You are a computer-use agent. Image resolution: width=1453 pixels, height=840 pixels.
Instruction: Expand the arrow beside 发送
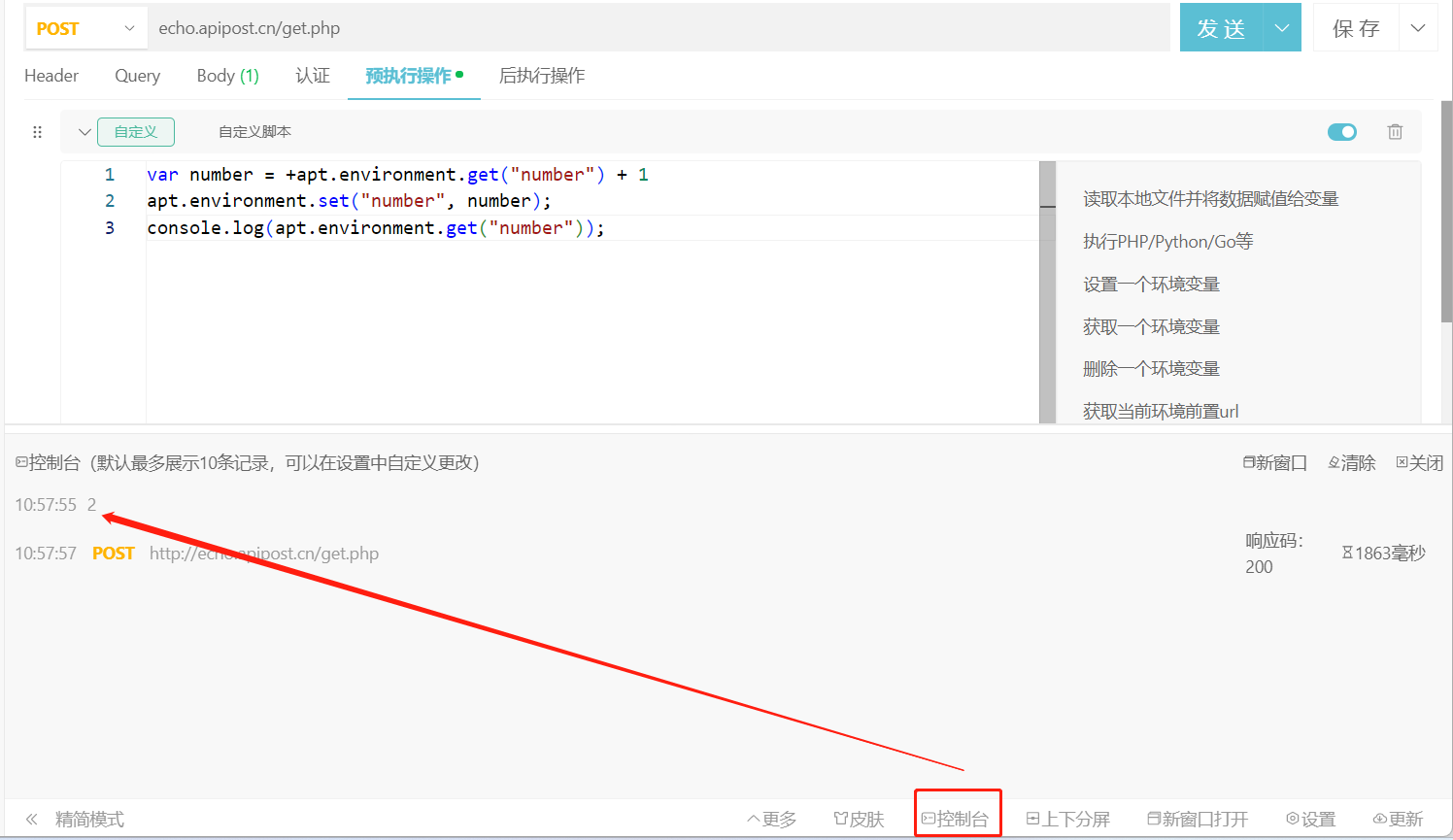(1282, 28)
